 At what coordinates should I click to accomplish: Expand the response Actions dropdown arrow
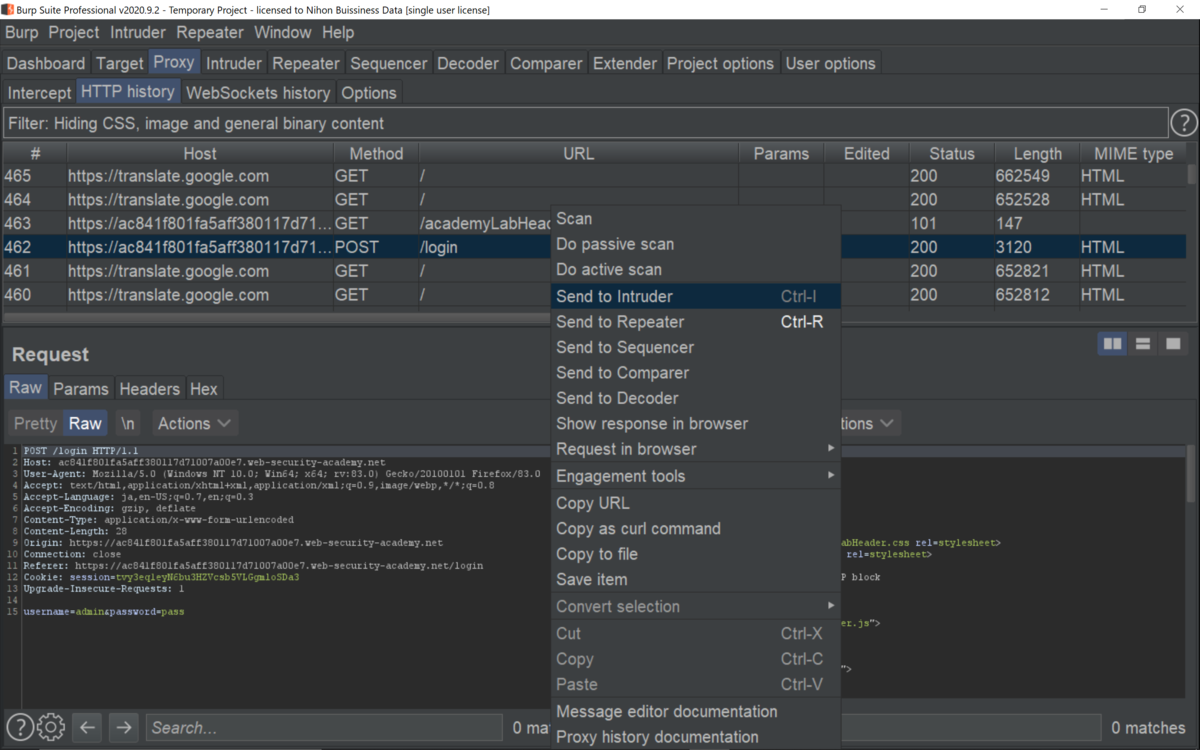pyautogui.click(x=886, y=423)
